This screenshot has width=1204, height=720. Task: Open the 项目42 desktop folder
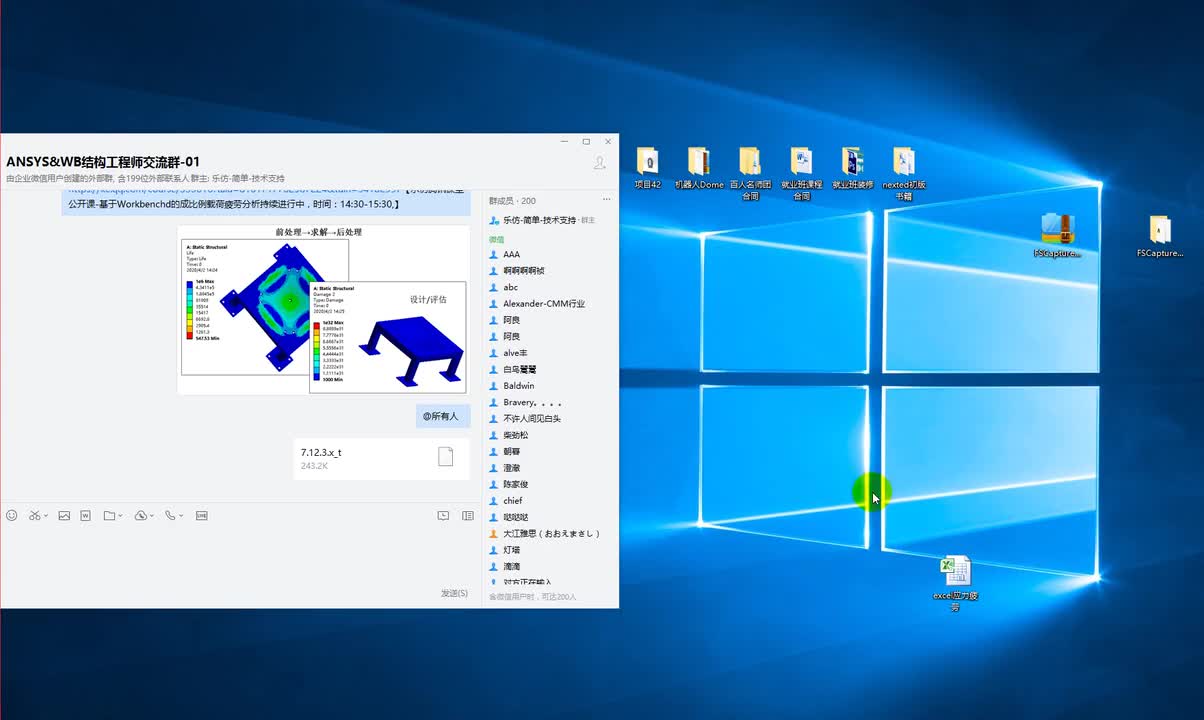tap(648, 168)
